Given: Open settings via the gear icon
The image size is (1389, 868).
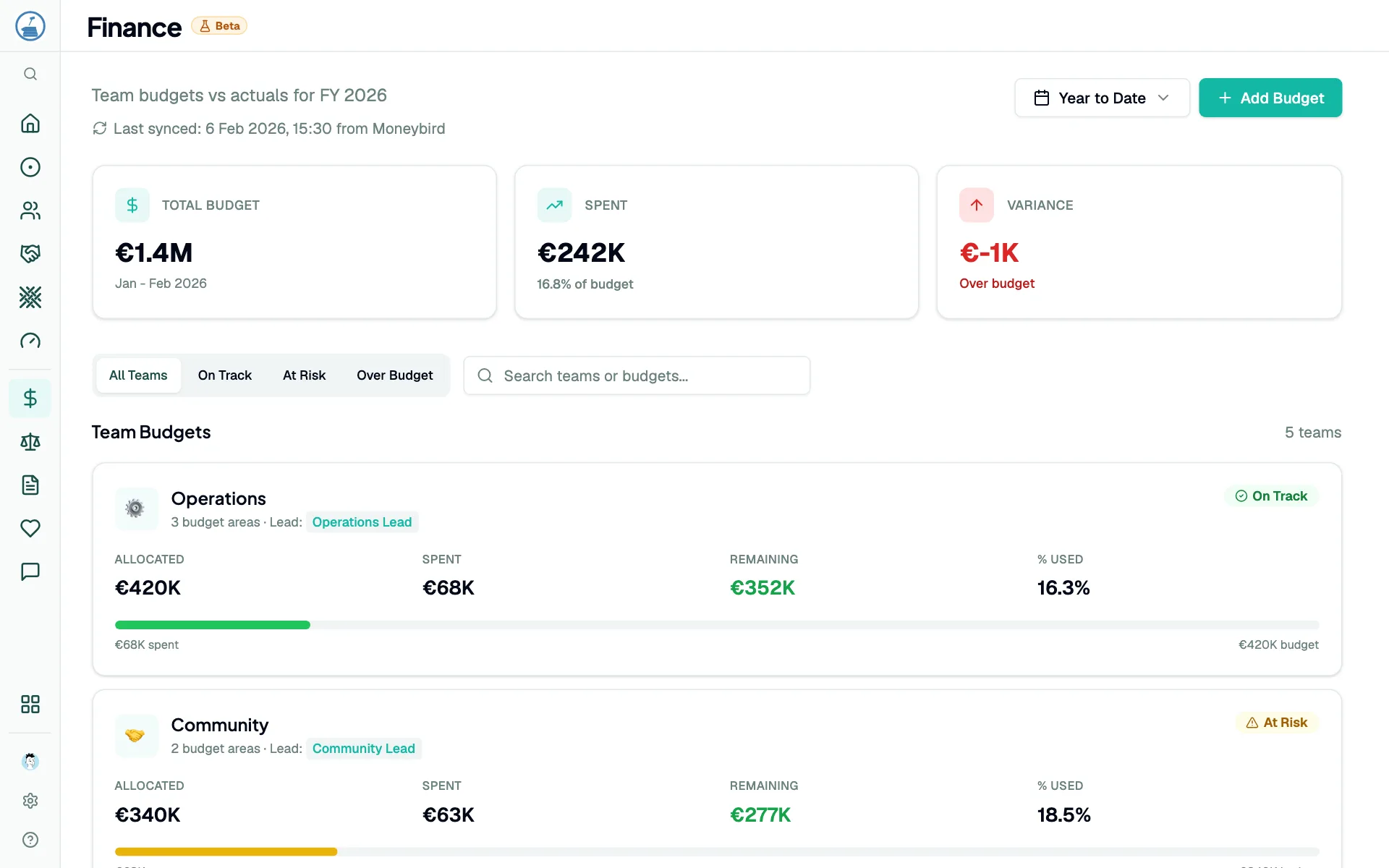Looking at the screenshot, I should [x=30, y=801].
